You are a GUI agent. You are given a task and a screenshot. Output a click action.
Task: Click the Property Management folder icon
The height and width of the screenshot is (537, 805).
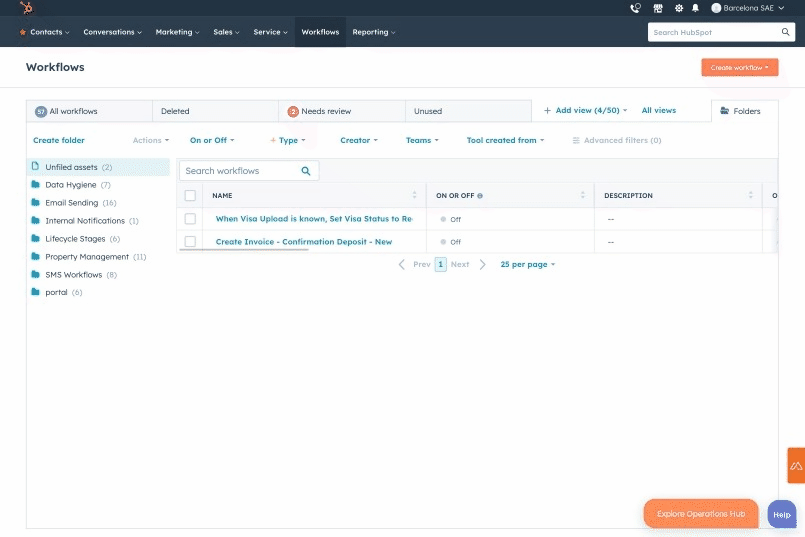[x=35, y=256]
